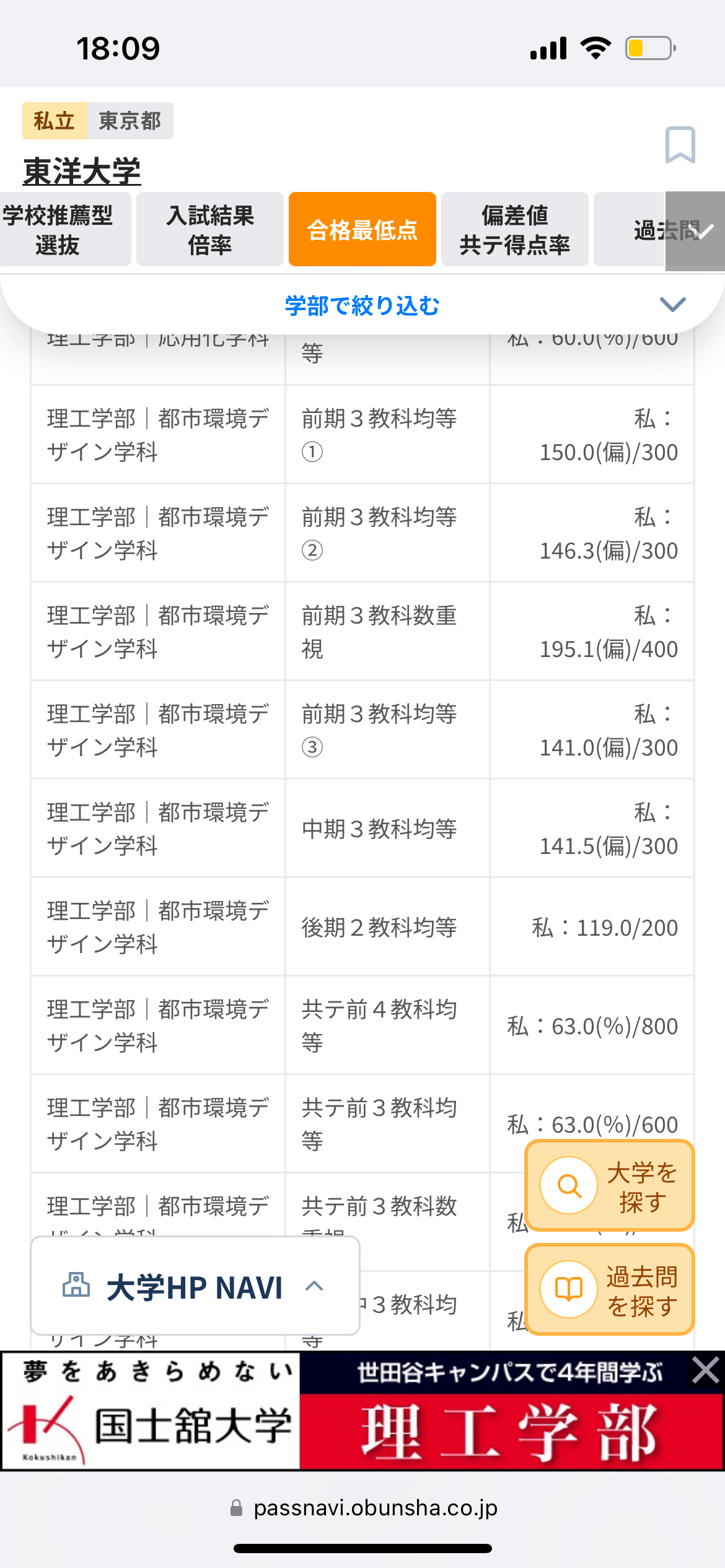The width and height of the screenshot is (725, 1568).
Task: Select the 合格最低点 tab
Action: pos(362,230)
